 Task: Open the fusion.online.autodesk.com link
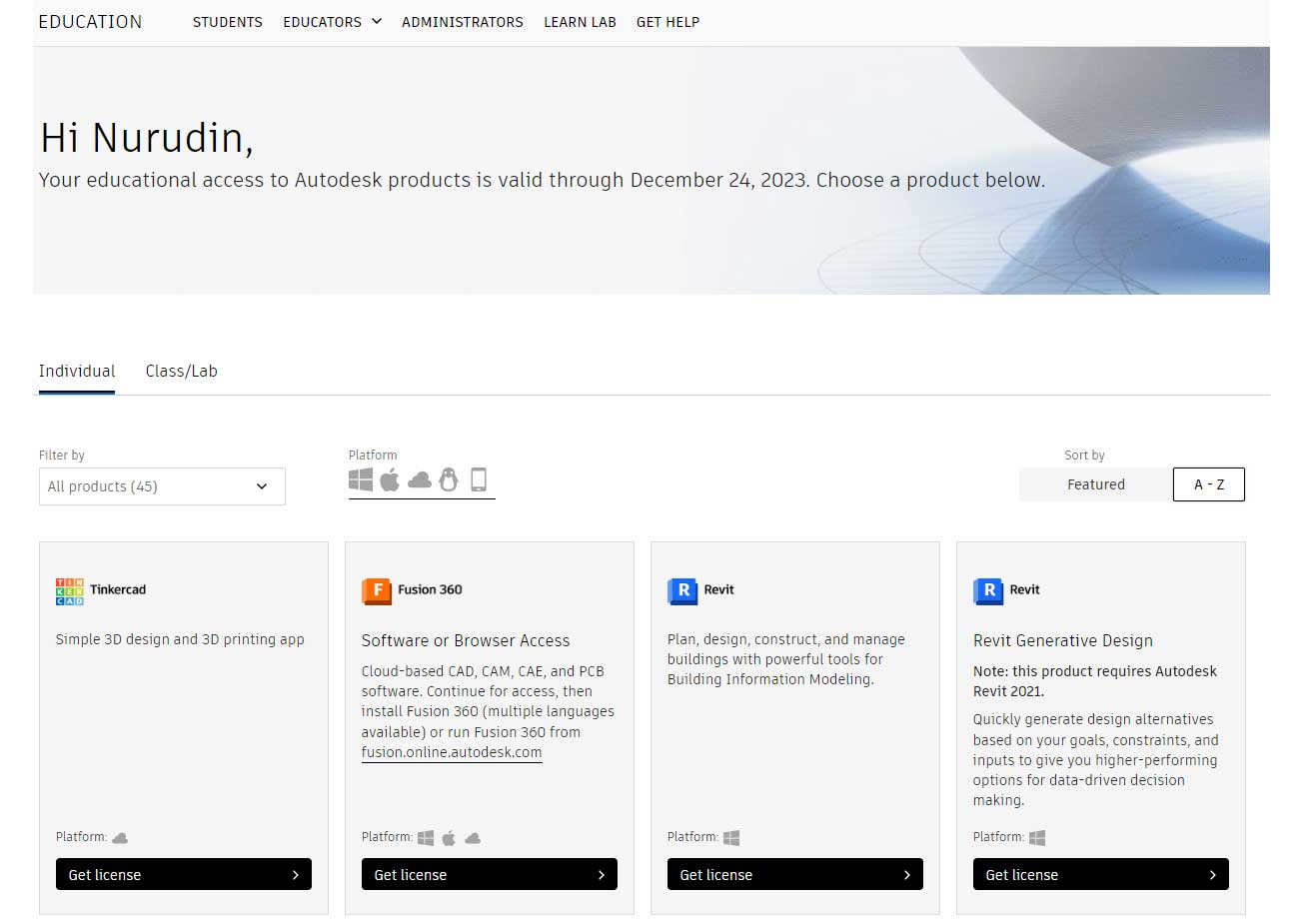451,752
